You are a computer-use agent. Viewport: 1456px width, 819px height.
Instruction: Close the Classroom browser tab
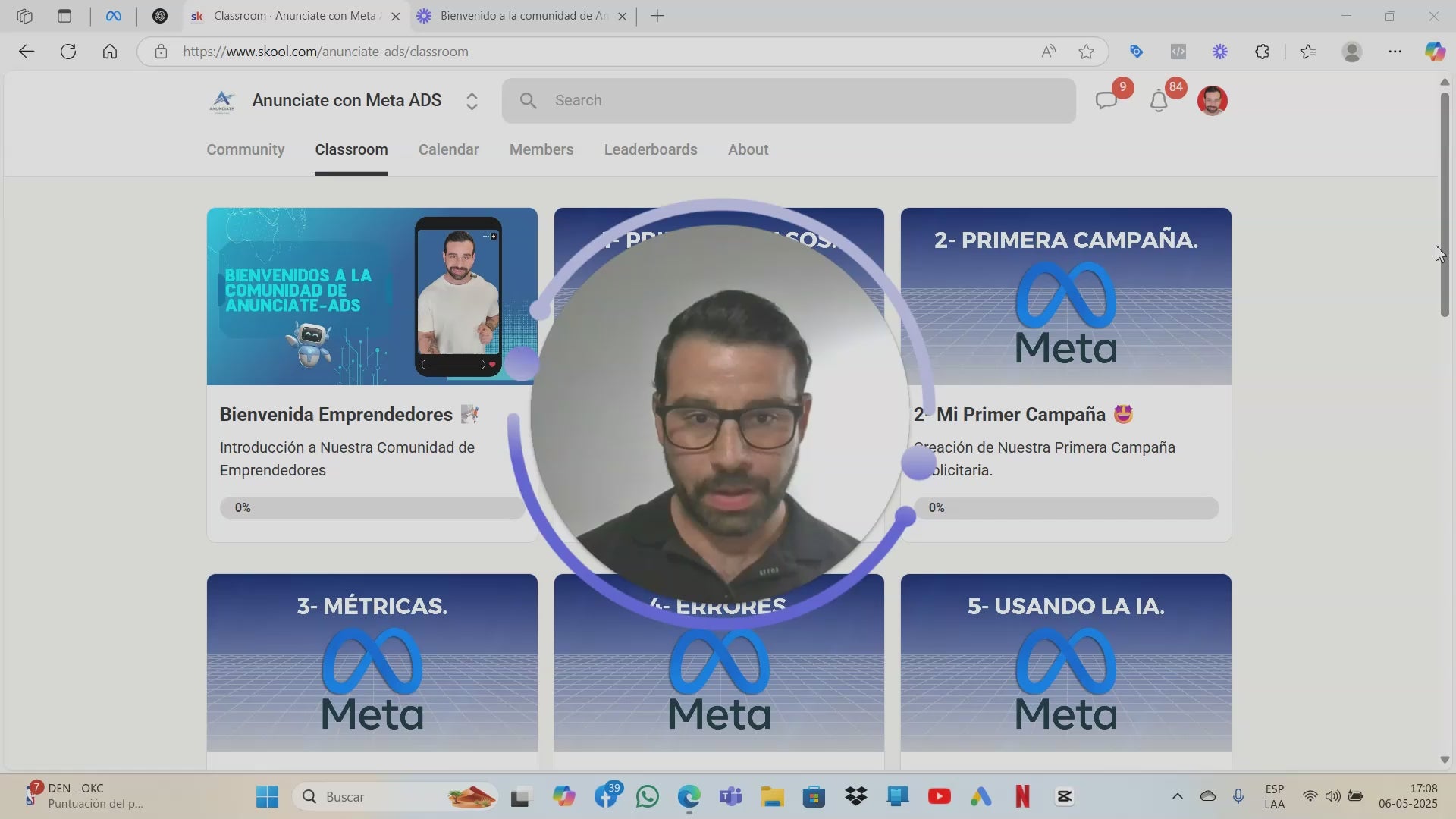395,16
